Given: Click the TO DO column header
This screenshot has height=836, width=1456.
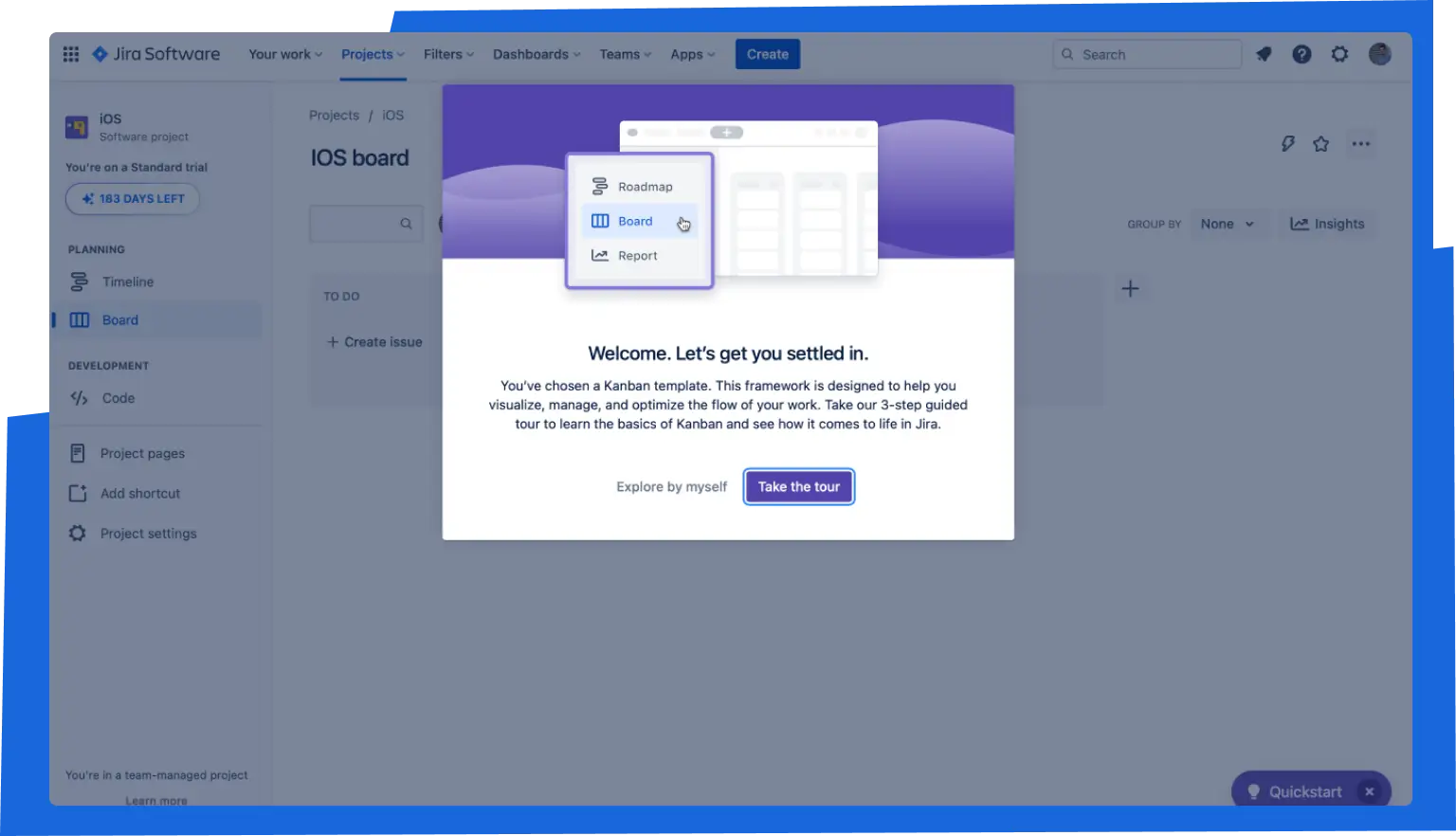Looking at the screenshot, I should pyautogui.click(x=341, y=297).
